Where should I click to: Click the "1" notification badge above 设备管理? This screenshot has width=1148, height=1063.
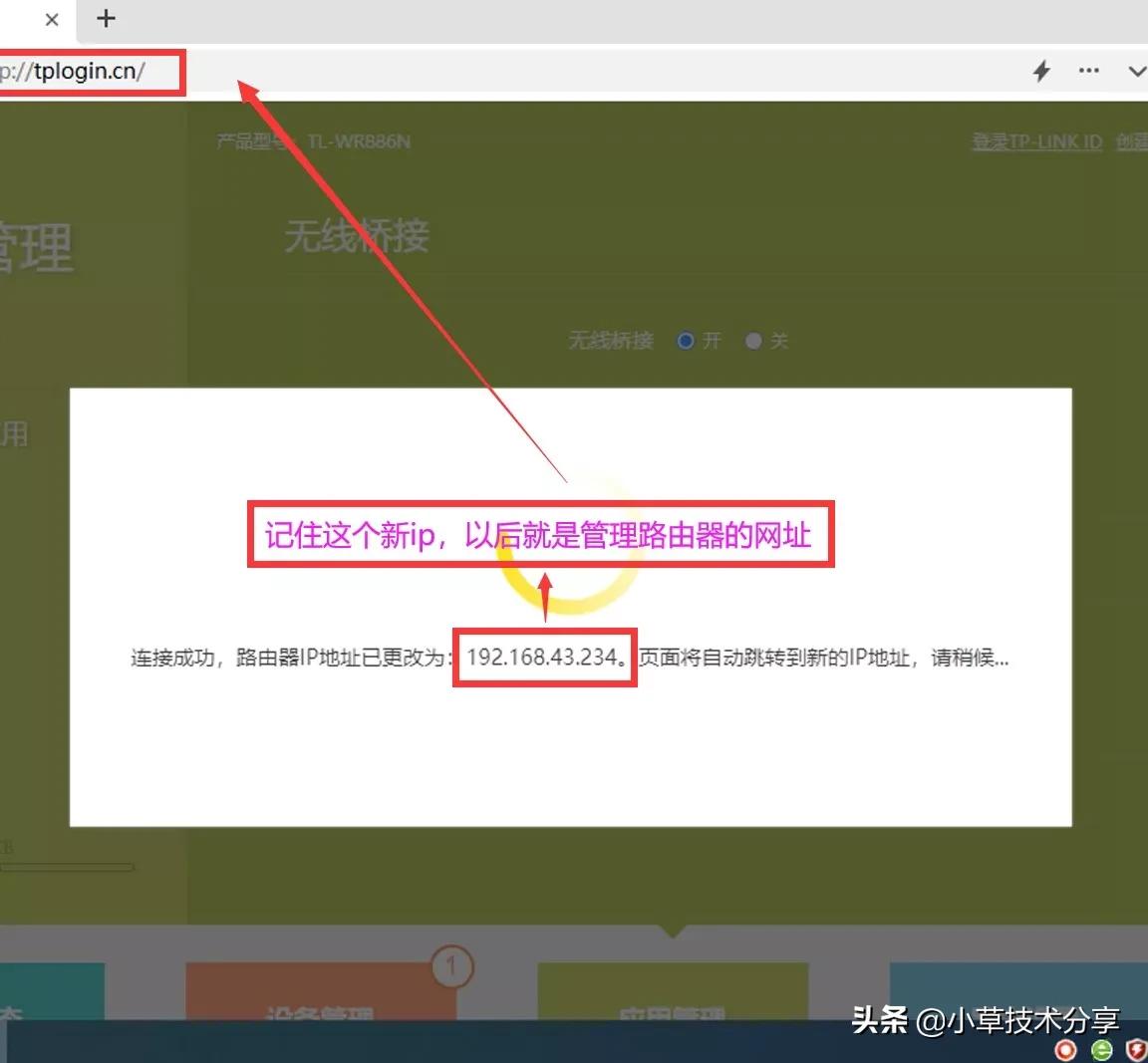tap(451, 965)
